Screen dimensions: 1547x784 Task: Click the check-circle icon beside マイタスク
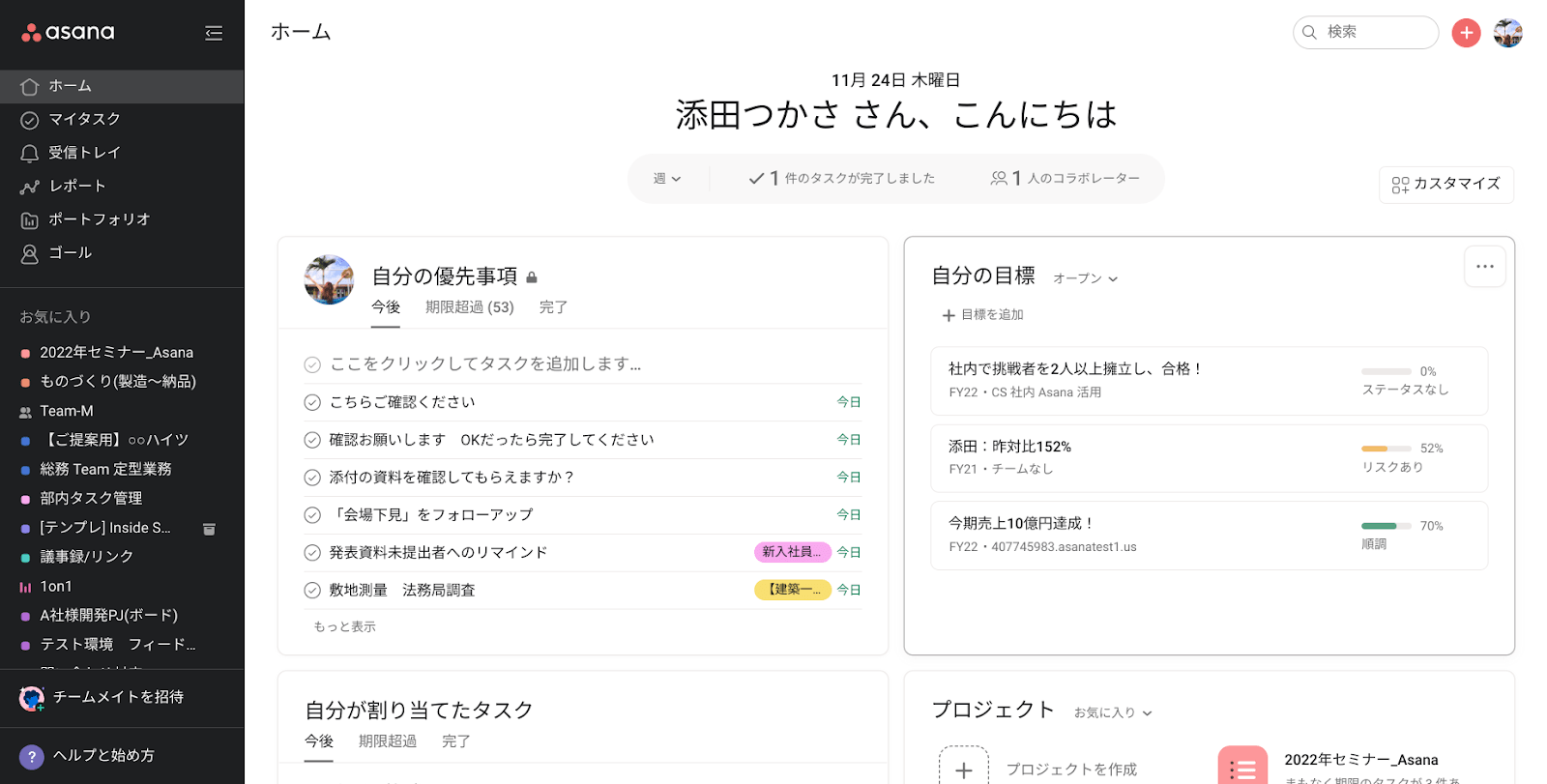pos(30,120)
